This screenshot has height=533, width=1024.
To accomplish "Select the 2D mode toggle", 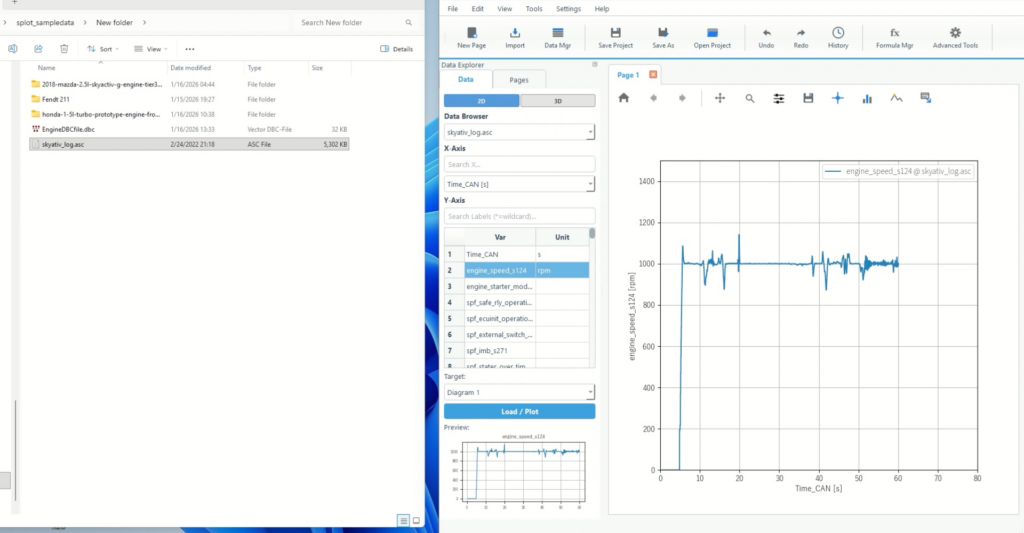I will 481,100.
